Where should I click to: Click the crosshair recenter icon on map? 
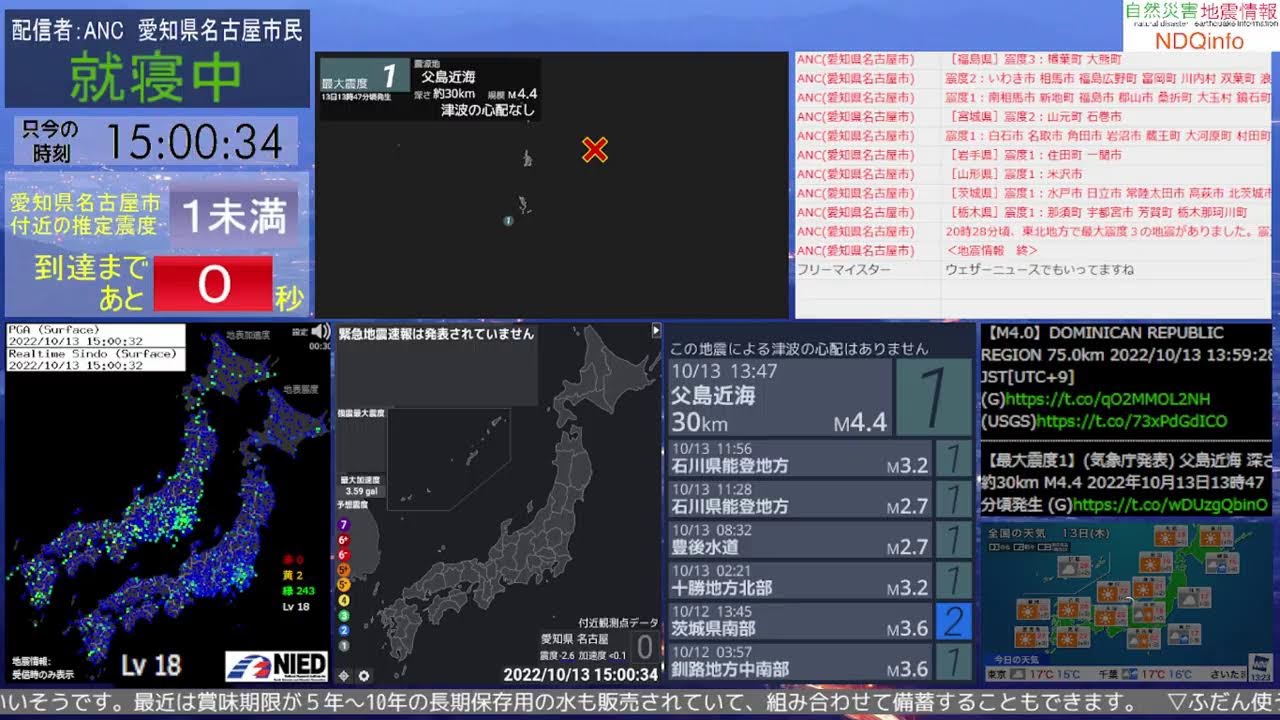[345, 676]
